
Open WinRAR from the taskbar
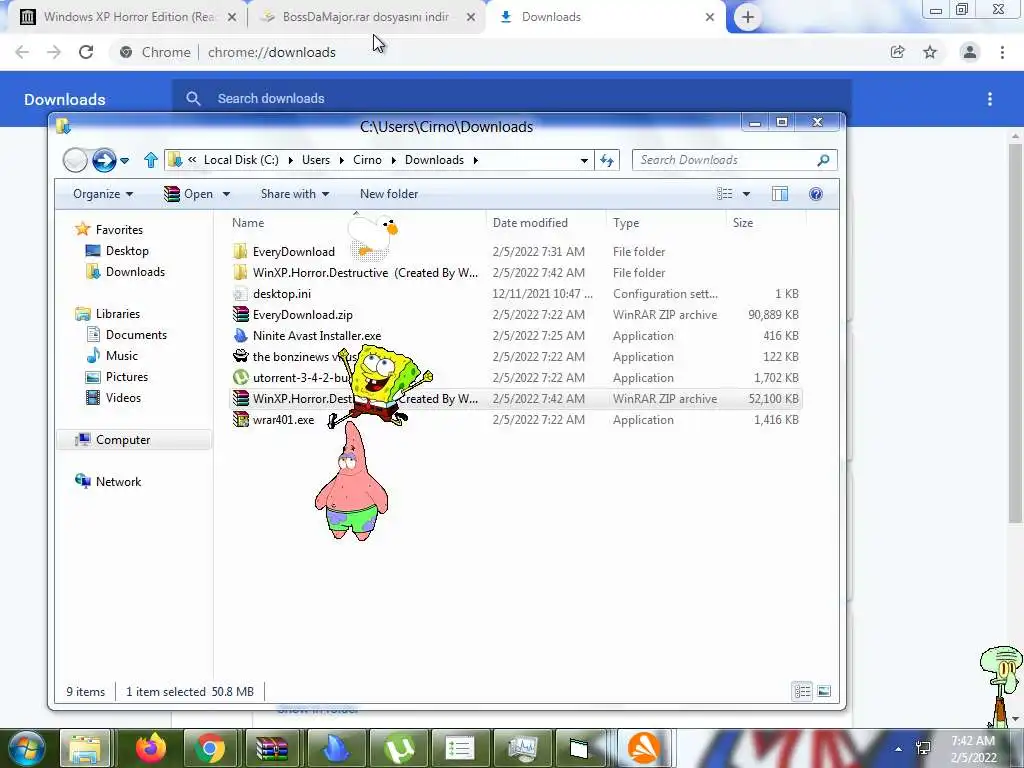tap(272, 748)
